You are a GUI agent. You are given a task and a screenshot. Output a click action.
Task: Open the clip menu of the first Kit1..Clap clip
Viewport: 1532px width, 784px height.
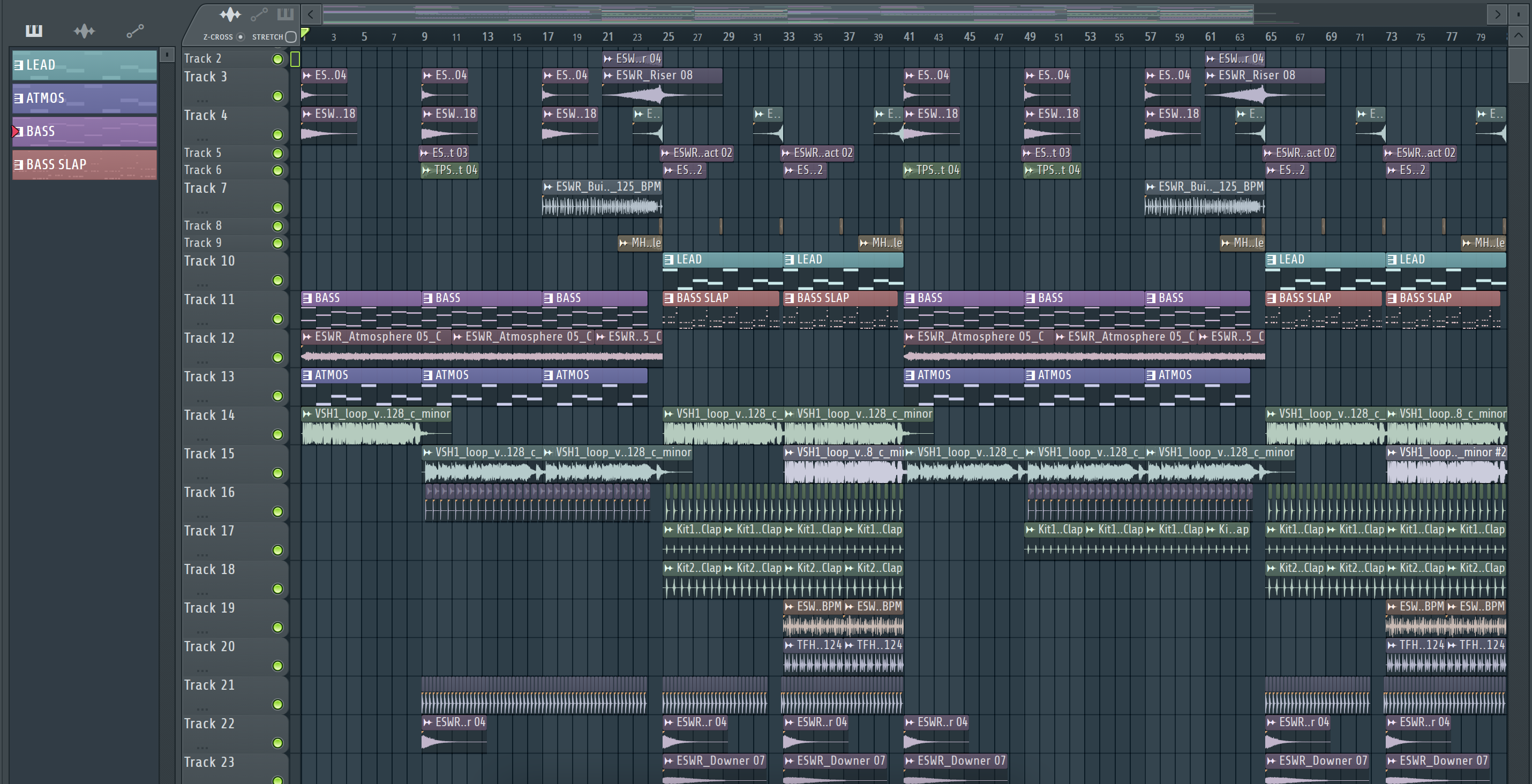[669, 530]
